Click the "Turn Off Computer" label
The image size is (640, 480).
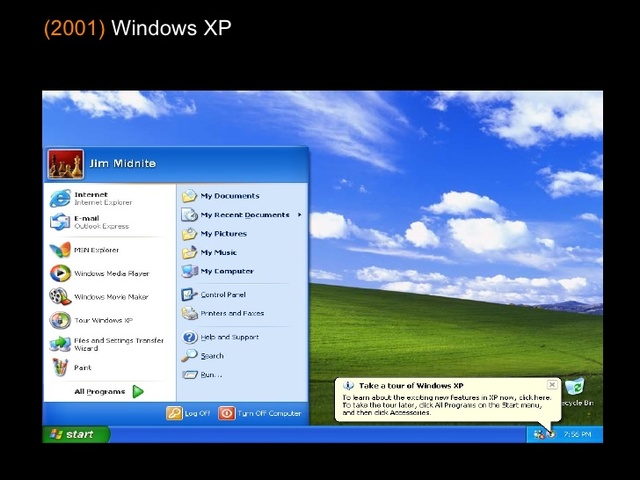[269, 413]
